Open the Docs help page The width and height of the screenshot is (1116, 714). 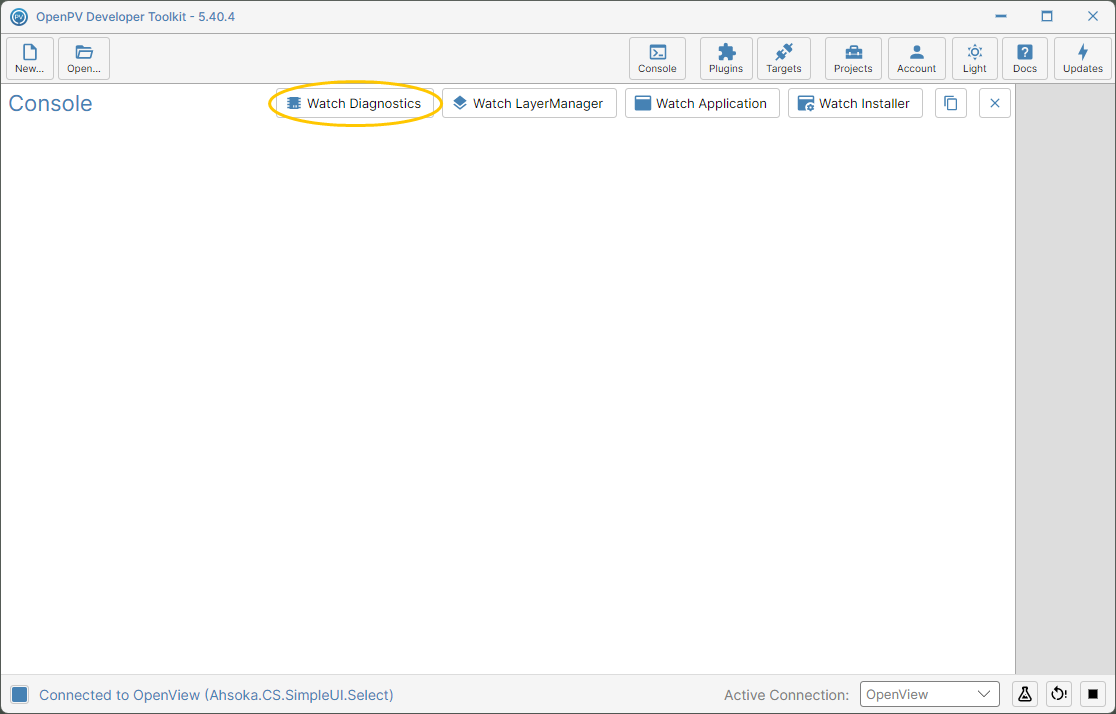(x=1025, y=58)
